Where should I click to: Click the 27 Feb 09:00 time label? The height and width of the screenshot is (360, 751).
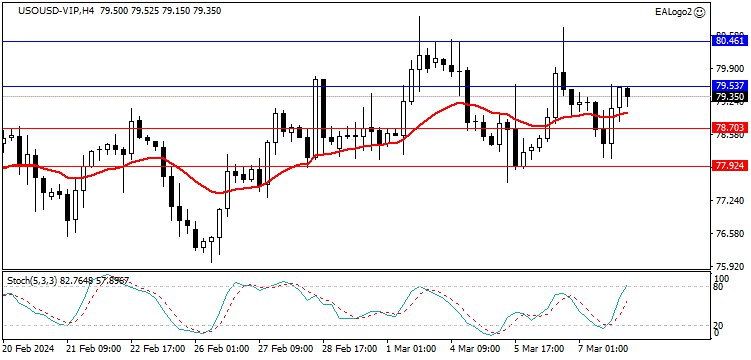pyautogui.click(x=285, y=348)
